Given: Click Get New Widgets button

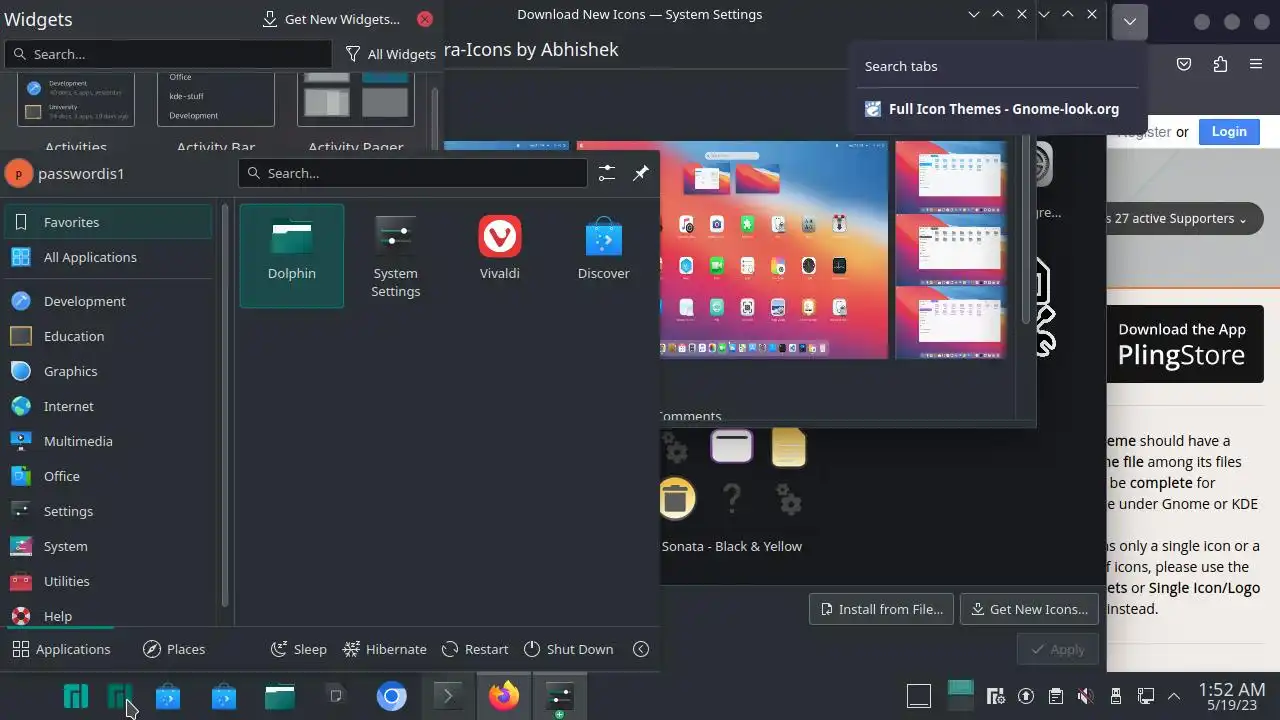Looking at the screenshot, I should [331, 19].
